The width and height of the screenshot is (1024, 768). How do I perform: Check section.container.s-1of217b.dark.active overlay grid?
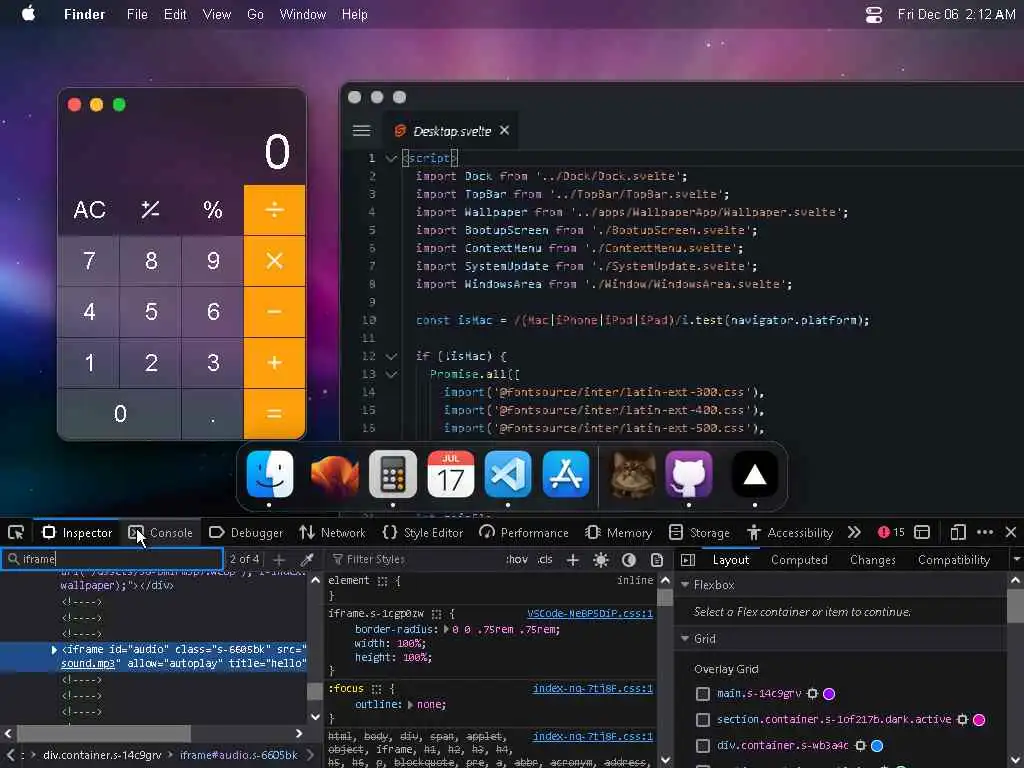coord(703,720)
